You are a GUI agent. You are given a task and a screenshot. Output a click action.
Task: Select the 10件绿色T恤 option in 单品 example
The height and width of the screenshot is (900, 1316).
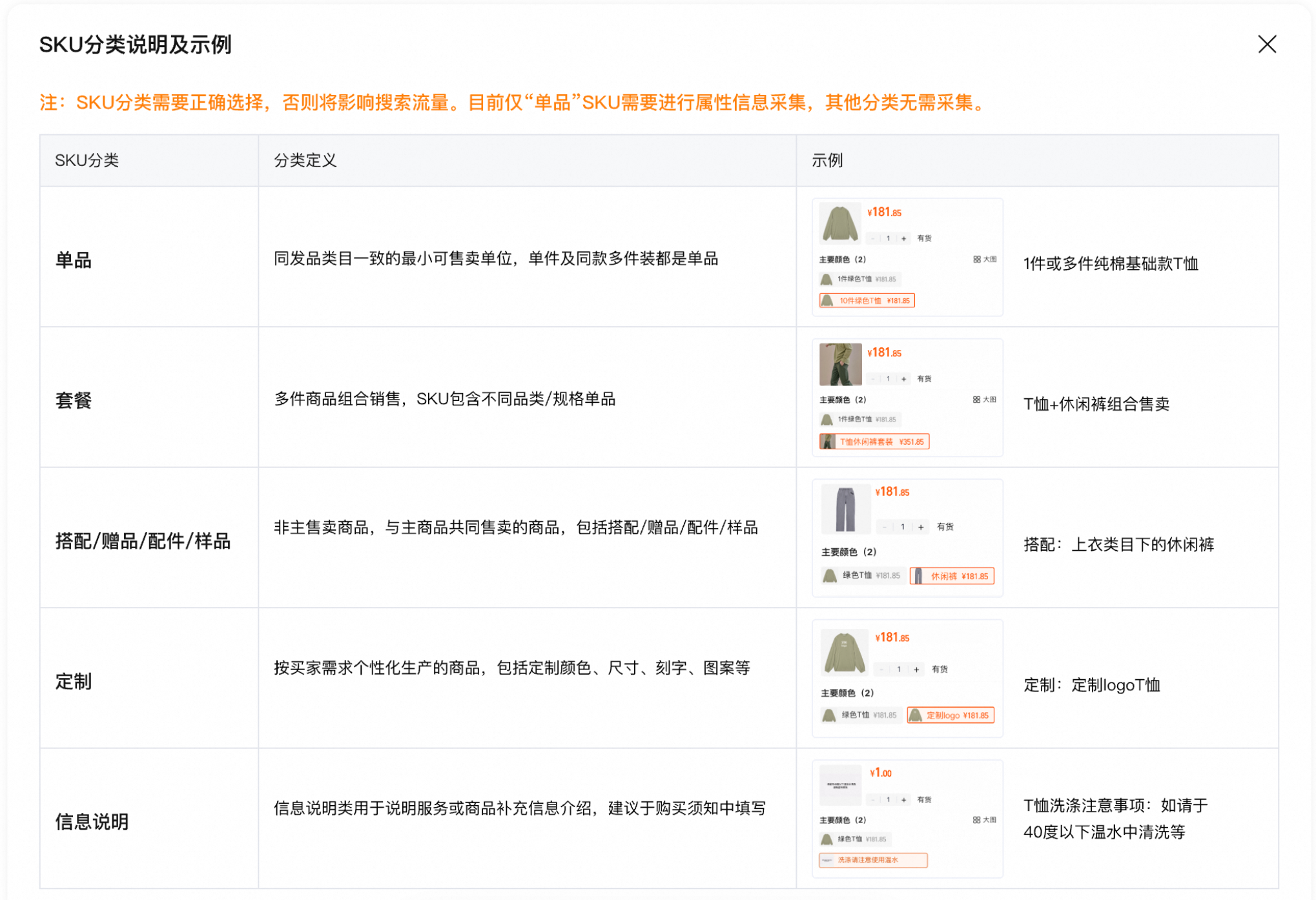[x=867, y=300]
